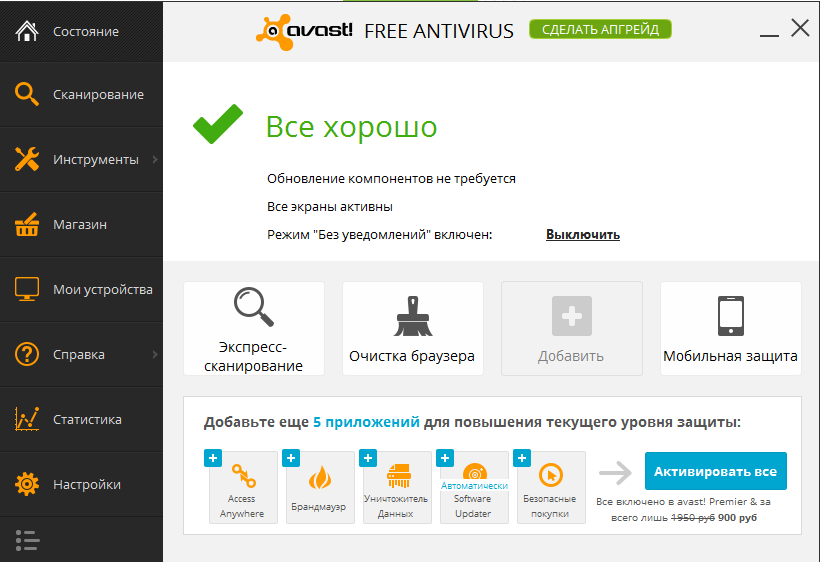
Task: Click the Уничтожитель Данных shredder icon
Action: [398, 476]
